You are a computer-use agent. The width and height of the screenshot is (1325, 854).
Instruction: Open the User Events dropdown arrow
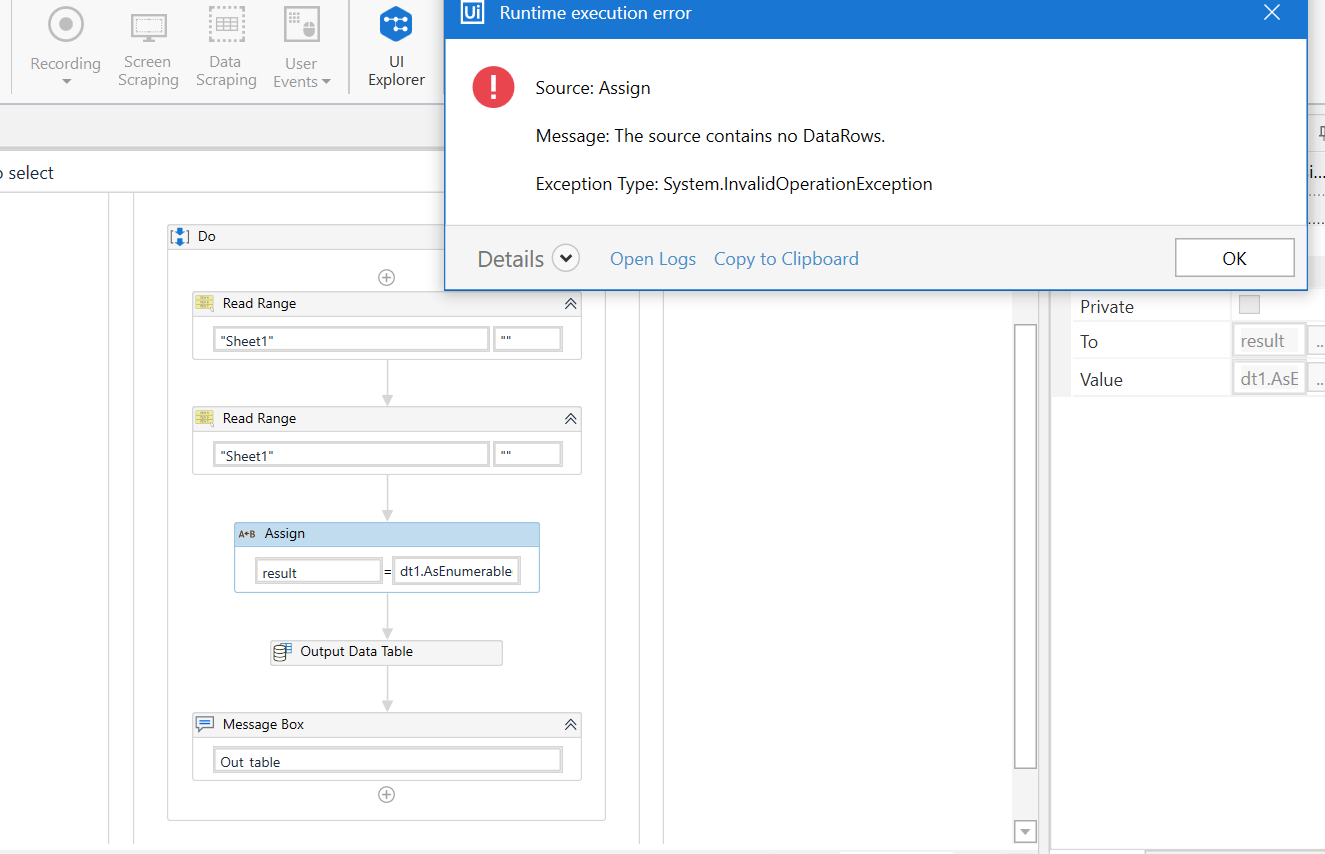click(327, 81)
